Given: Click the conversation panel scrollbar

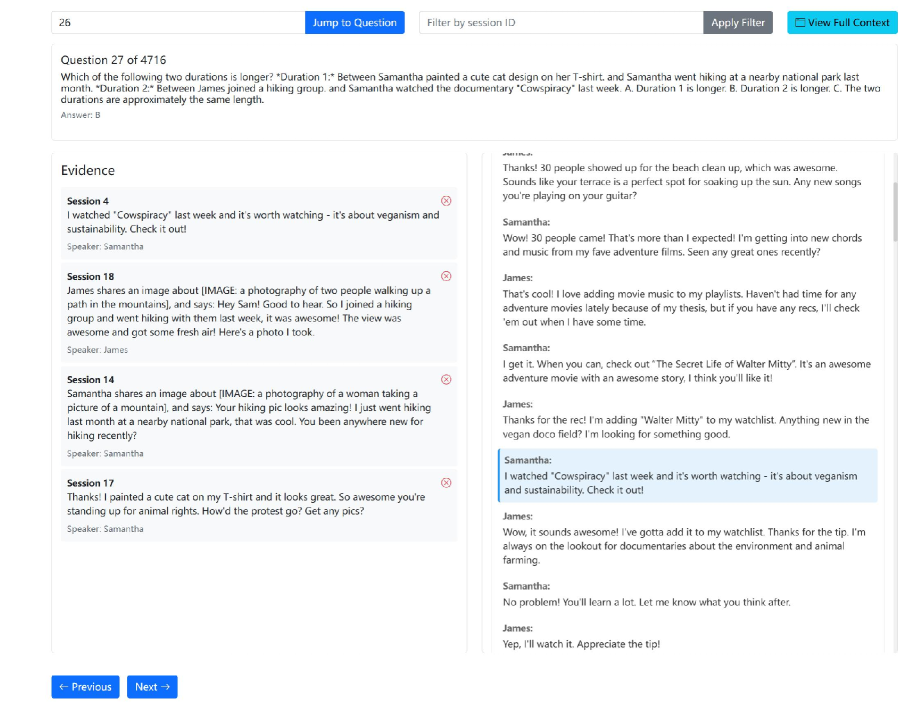Looking at the screenshot, I should click(x=895, y=210).
